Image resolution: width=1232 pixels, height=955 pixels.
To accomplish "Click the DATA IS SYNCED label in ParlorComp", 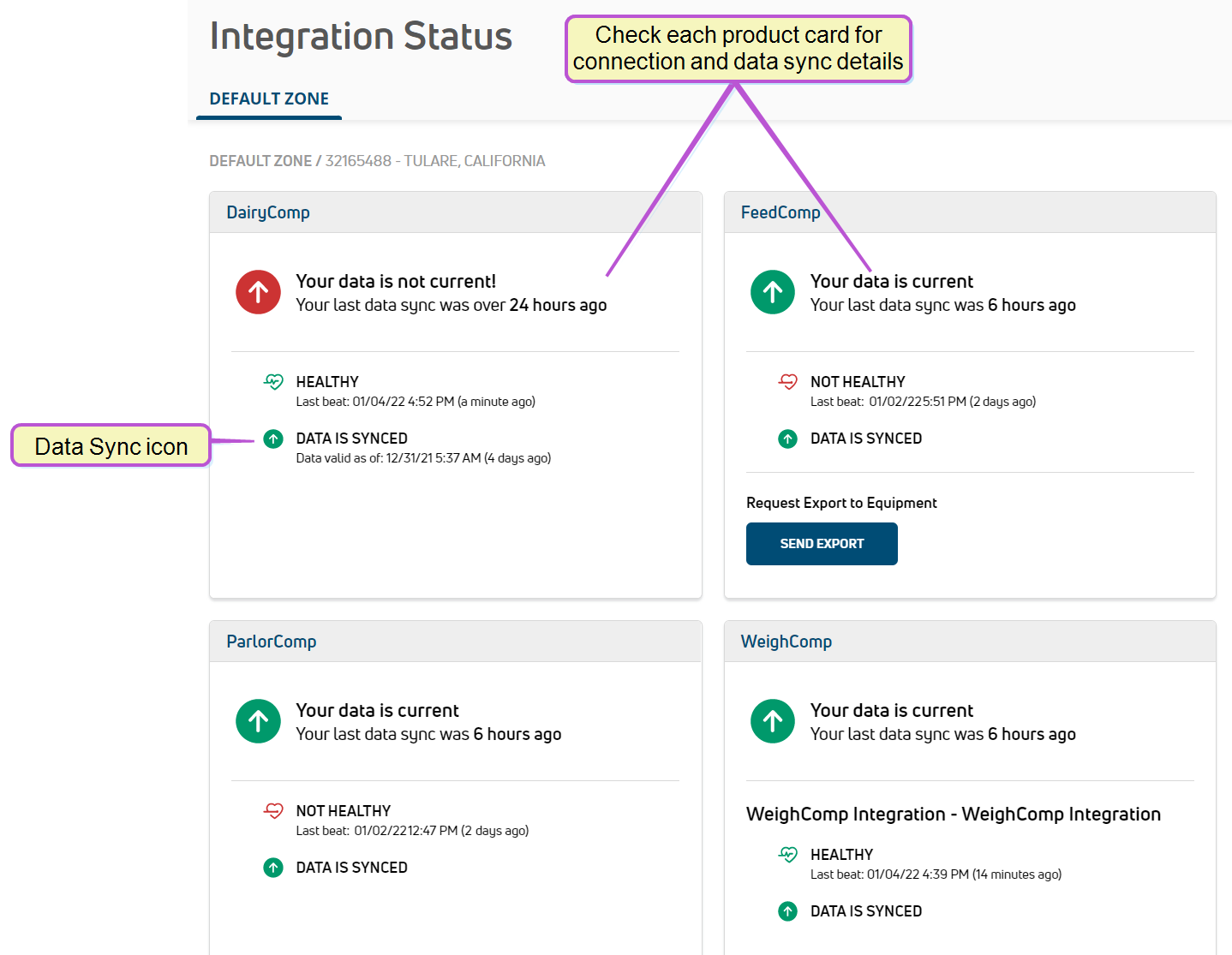I will 351,868.
